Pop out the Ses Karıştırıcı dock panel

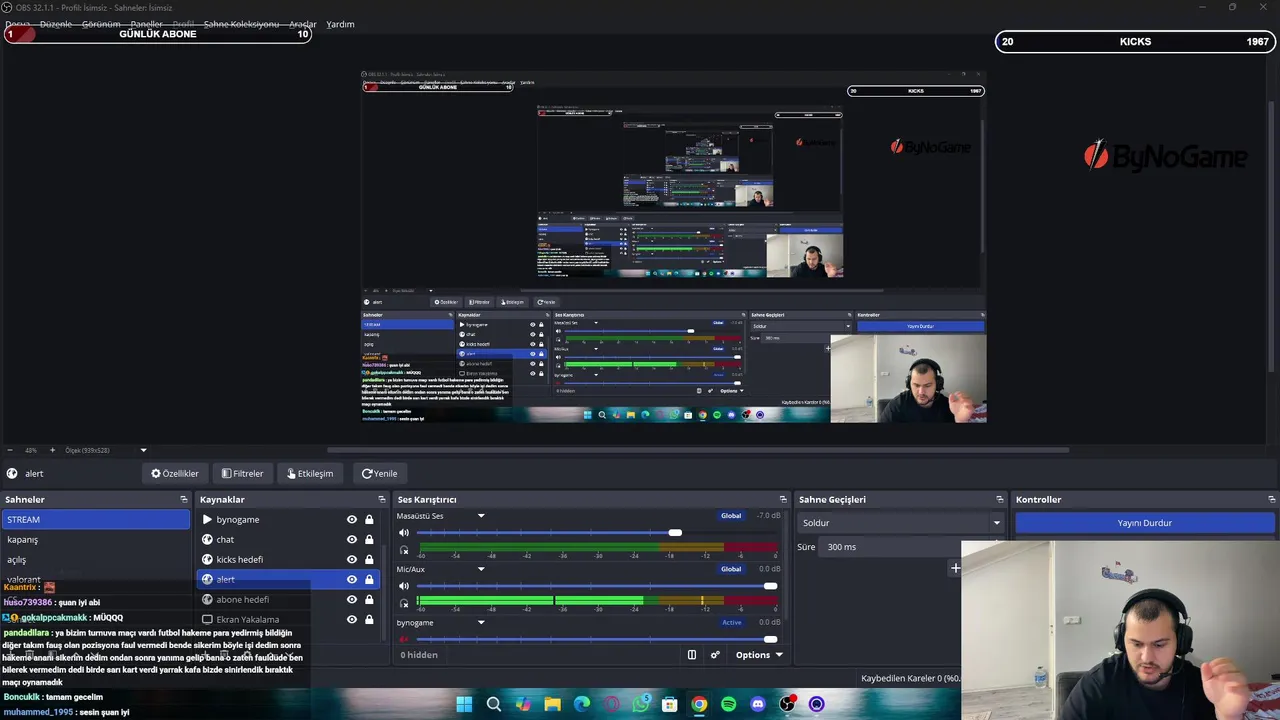(x=783, y=499)
